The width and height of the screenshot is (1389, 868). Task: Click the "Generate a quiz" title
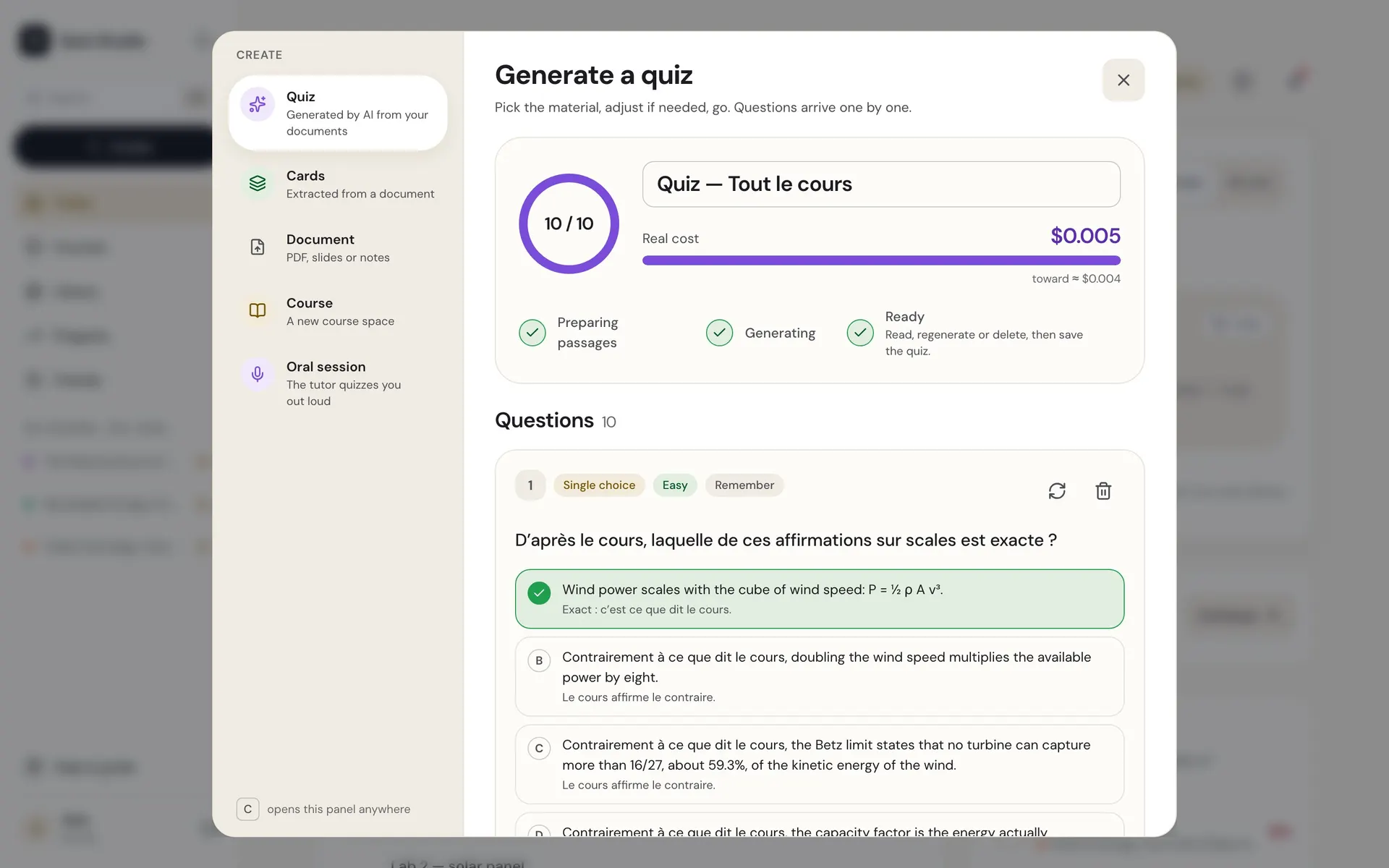pyautogui.click(x=594, y=75)
